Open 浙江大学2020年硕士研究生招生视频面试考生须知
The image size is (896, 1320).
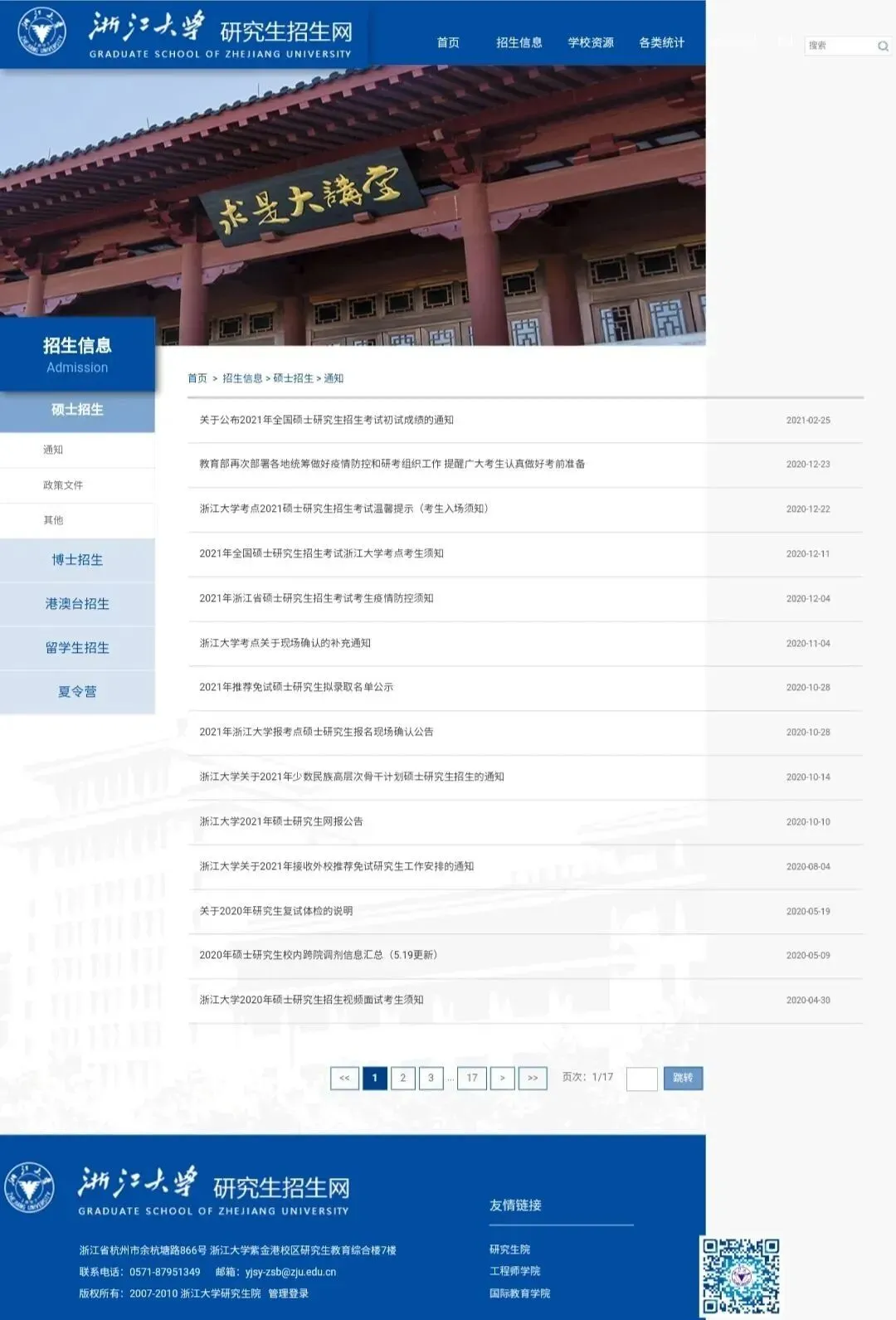(311, 1000)
